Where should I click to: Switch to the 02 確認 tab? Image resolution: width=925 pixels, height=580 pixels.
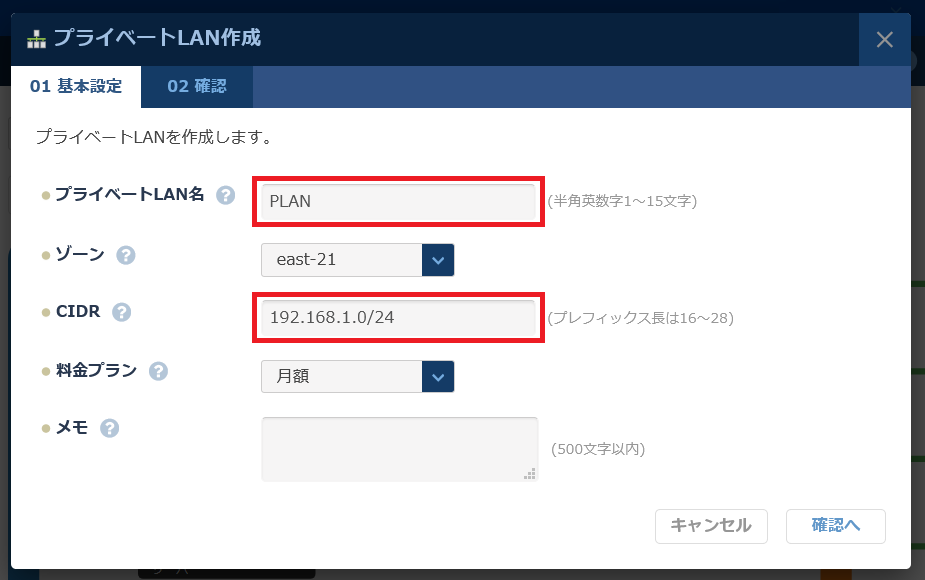(197, 87)
